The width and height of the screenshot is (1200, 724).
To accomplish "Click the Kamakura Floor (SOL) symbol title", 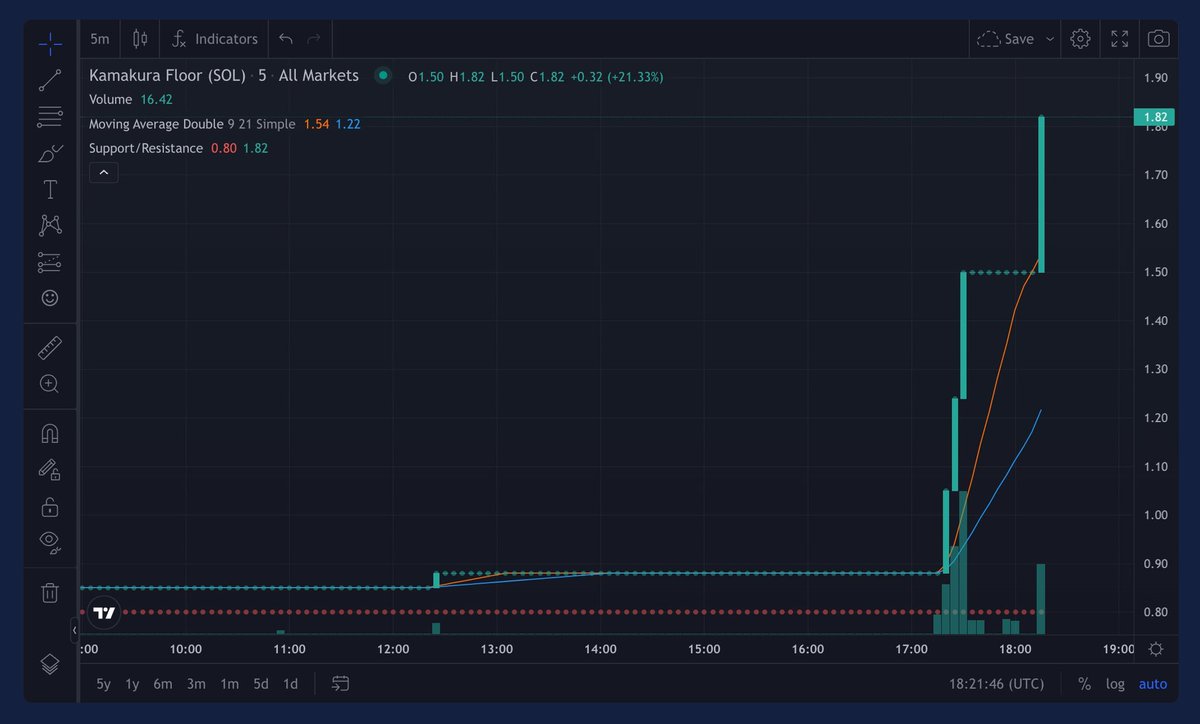I will point(167,75).
